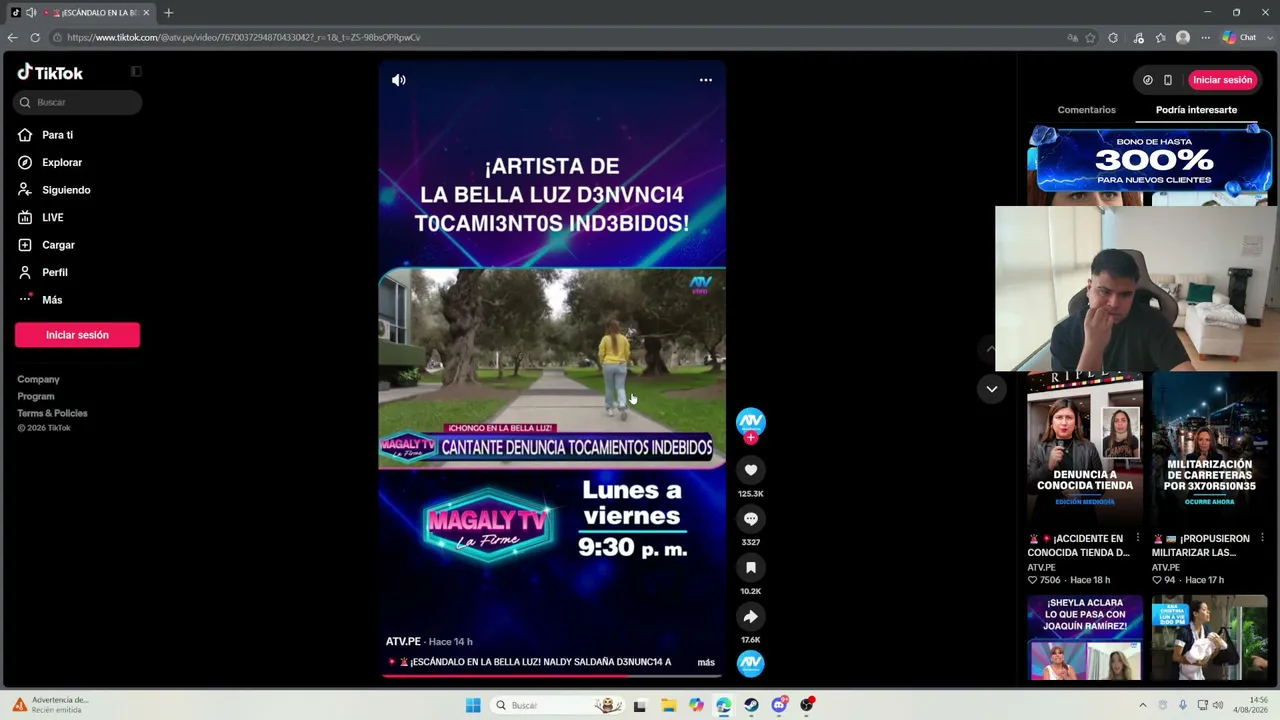The image size is (1280, 720).
Task: Open File Explorer from the taskbar
Action: 668,705
